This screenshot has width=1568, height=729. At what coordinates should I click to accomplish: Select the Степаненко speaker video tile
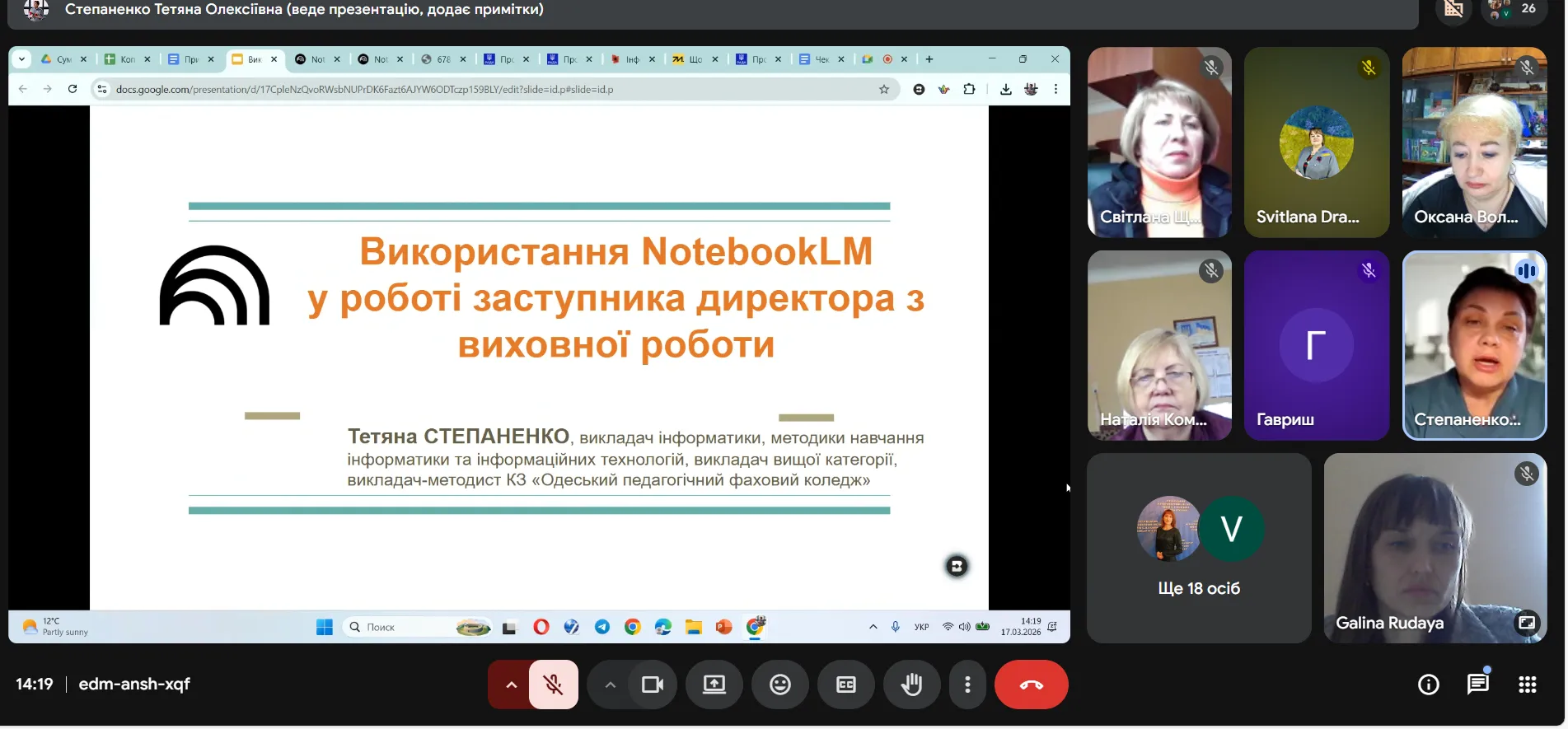pyautogui.click(x=1474, y=345)
